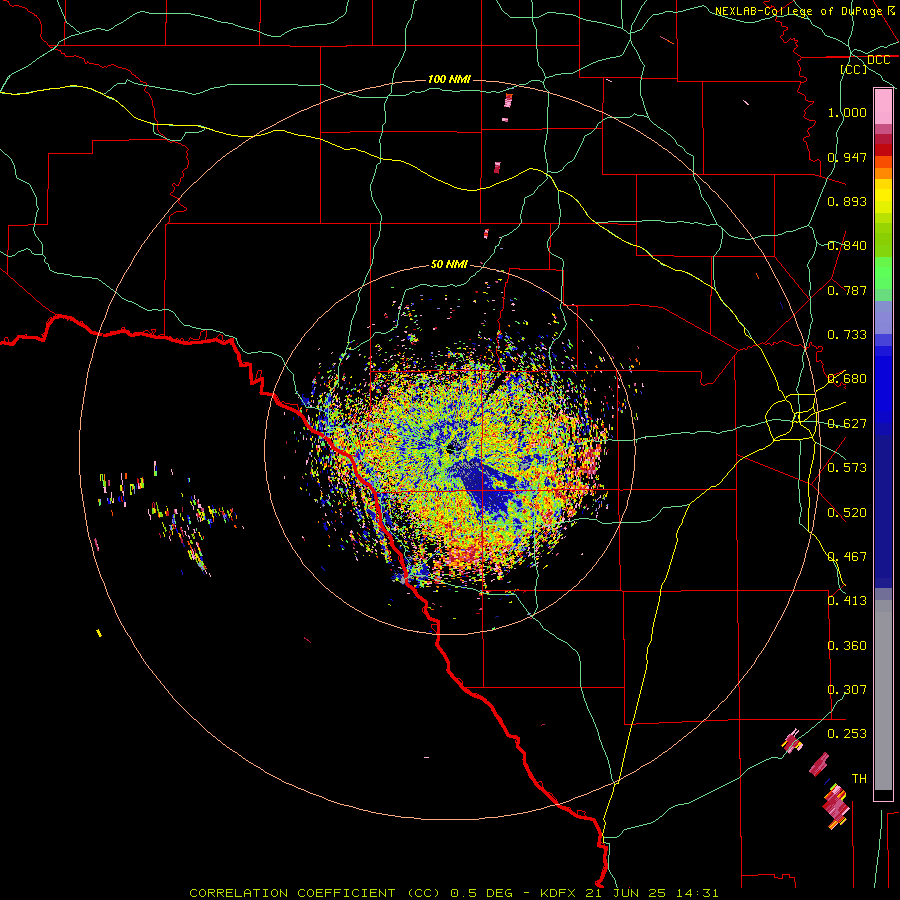Viewport: 900px width, 900px height.
Task: Pick the light pink swatch atop the color bar
Action: coord(883,107)
